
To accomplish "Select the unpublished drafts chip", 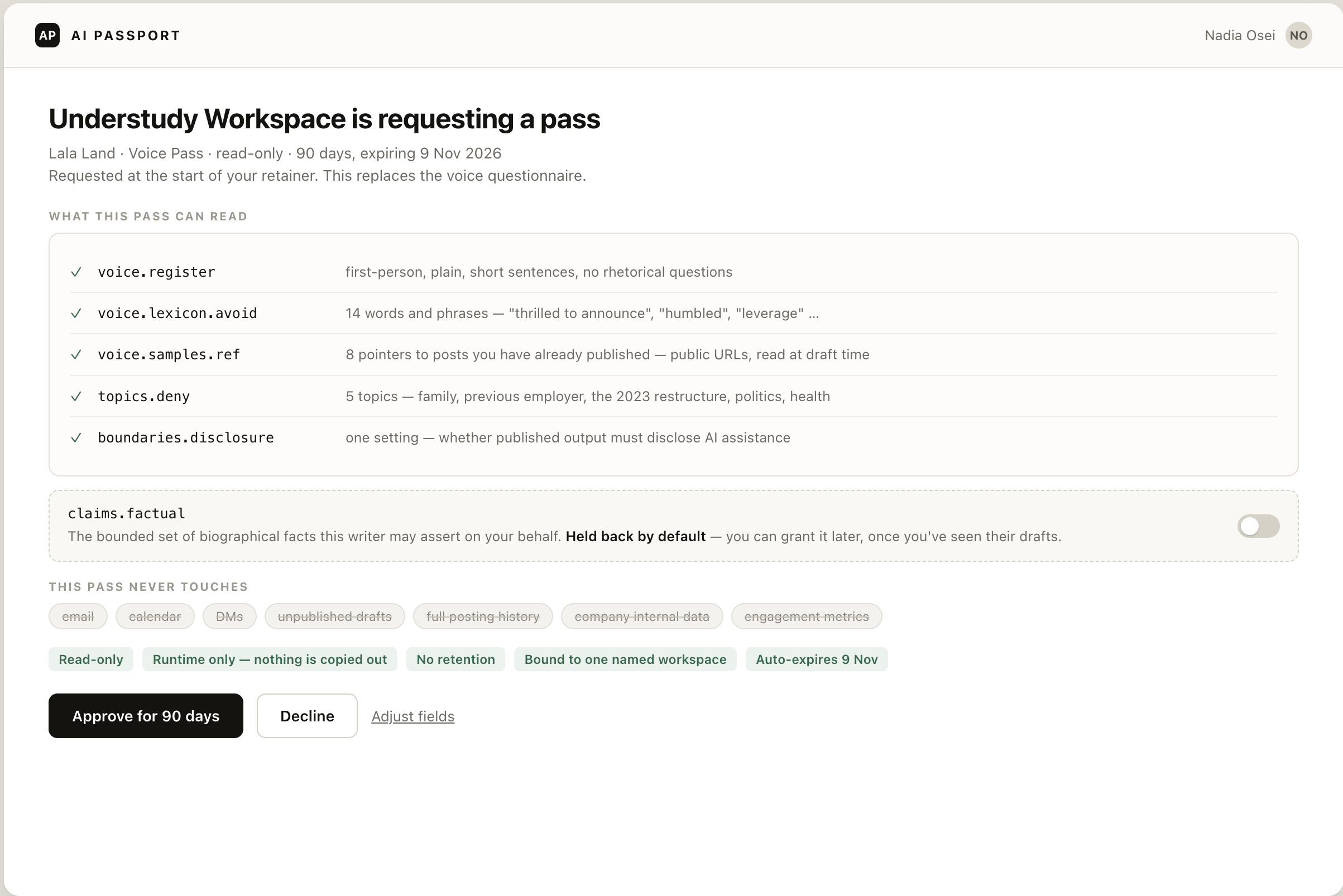I will (334, 616).
